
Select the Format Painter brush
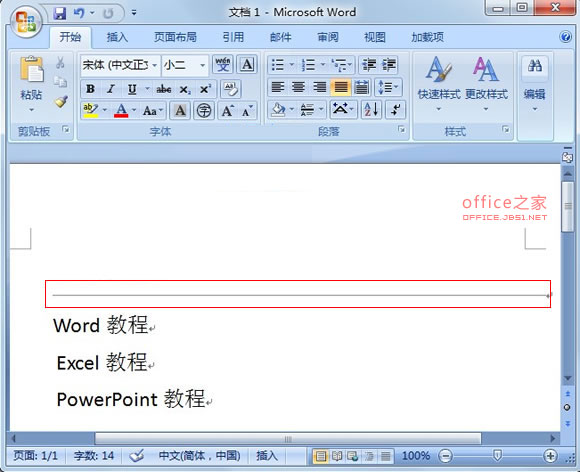[x=61, y=101]
